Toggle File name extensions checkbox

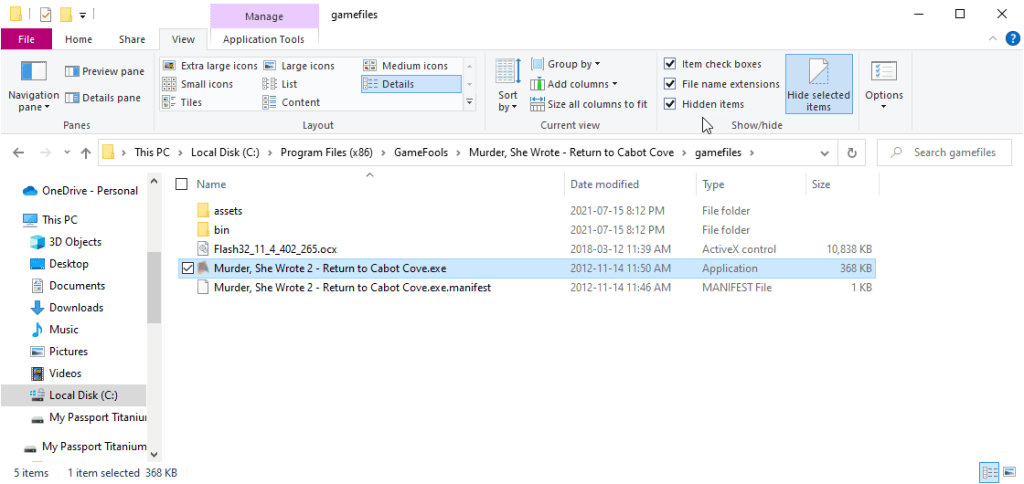(670, 84)
